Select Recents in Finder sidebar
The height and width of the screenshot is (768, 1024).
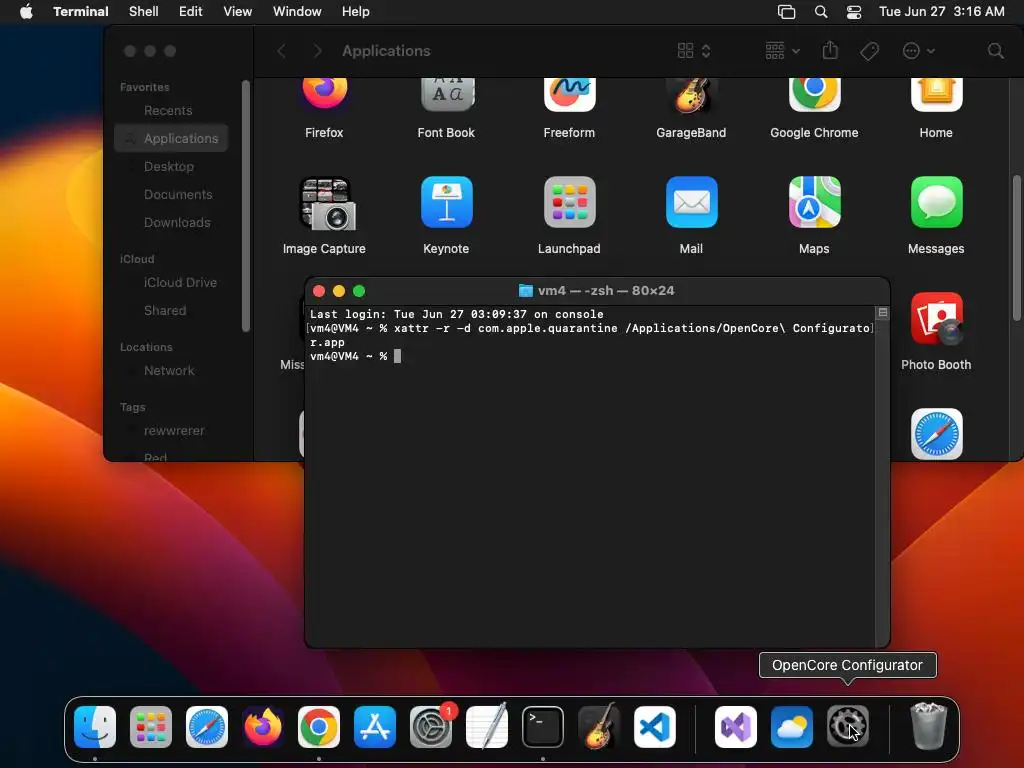click(x=168, y=110)
